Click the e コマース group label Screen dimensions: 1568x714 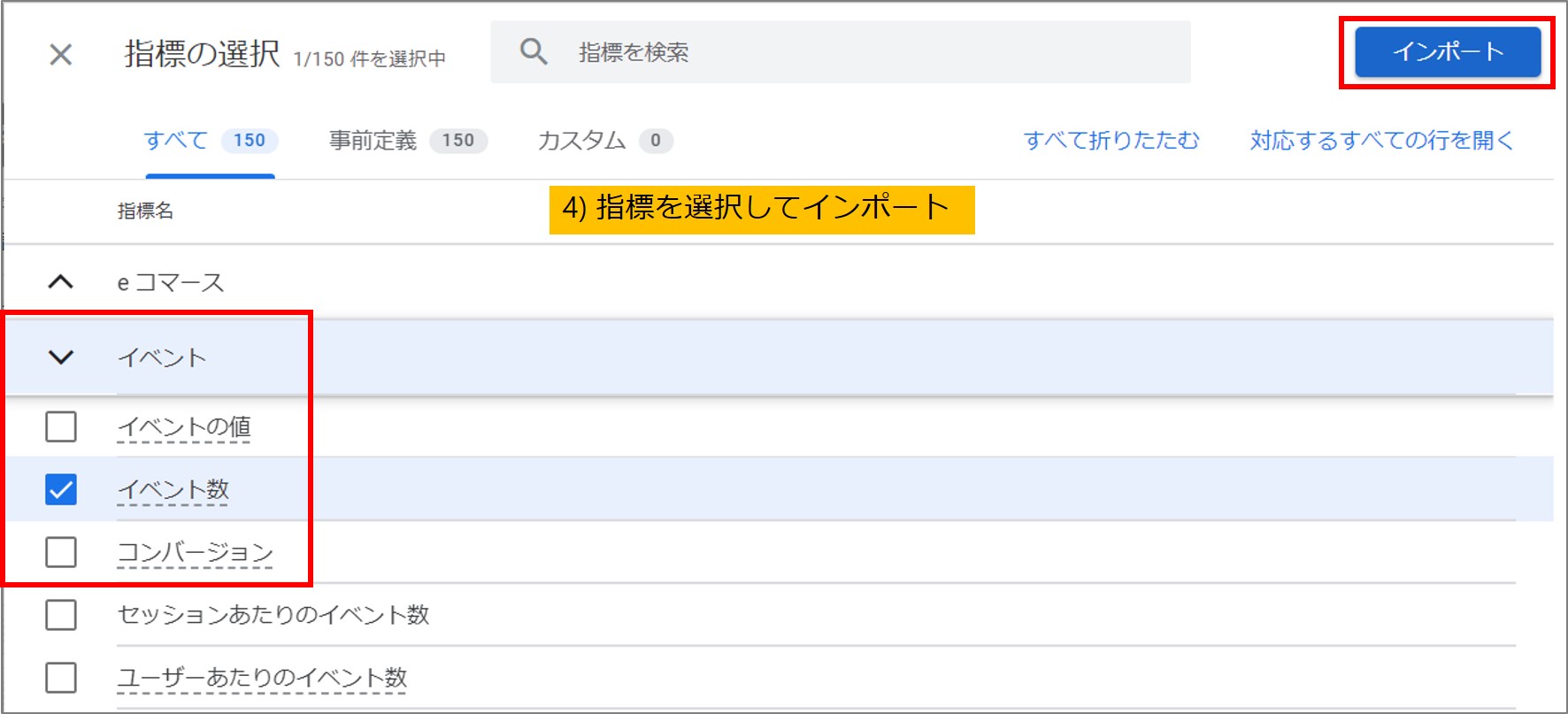tap(171, 282)
